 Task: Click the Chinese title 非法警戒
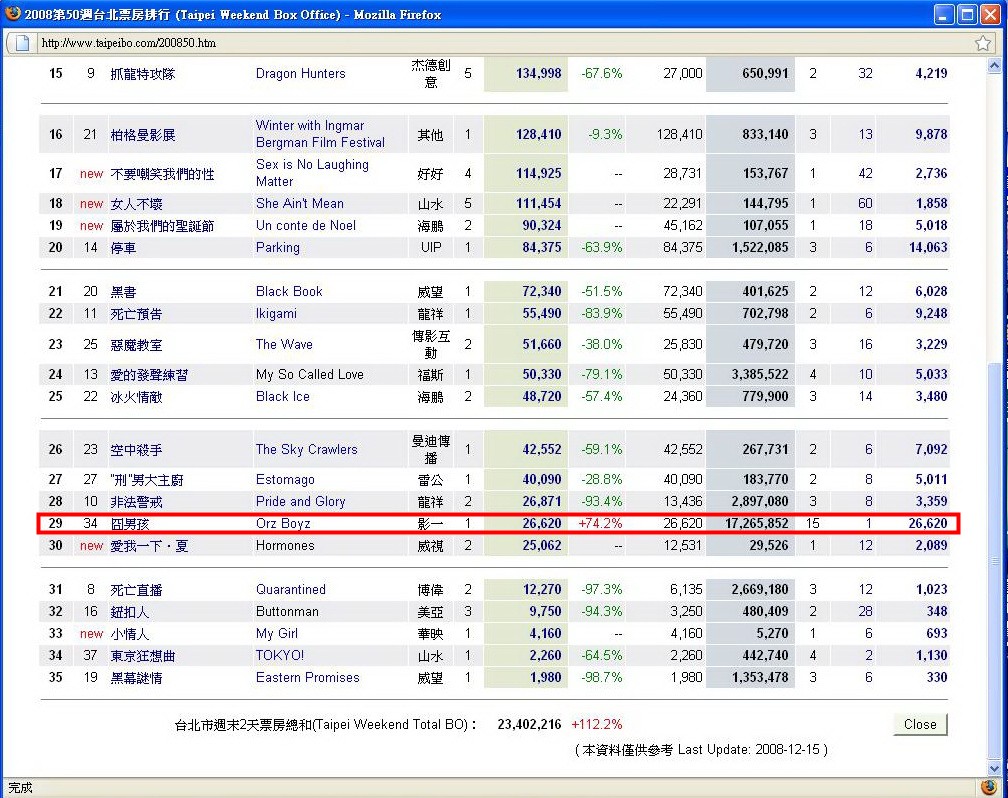coord(136,502)
